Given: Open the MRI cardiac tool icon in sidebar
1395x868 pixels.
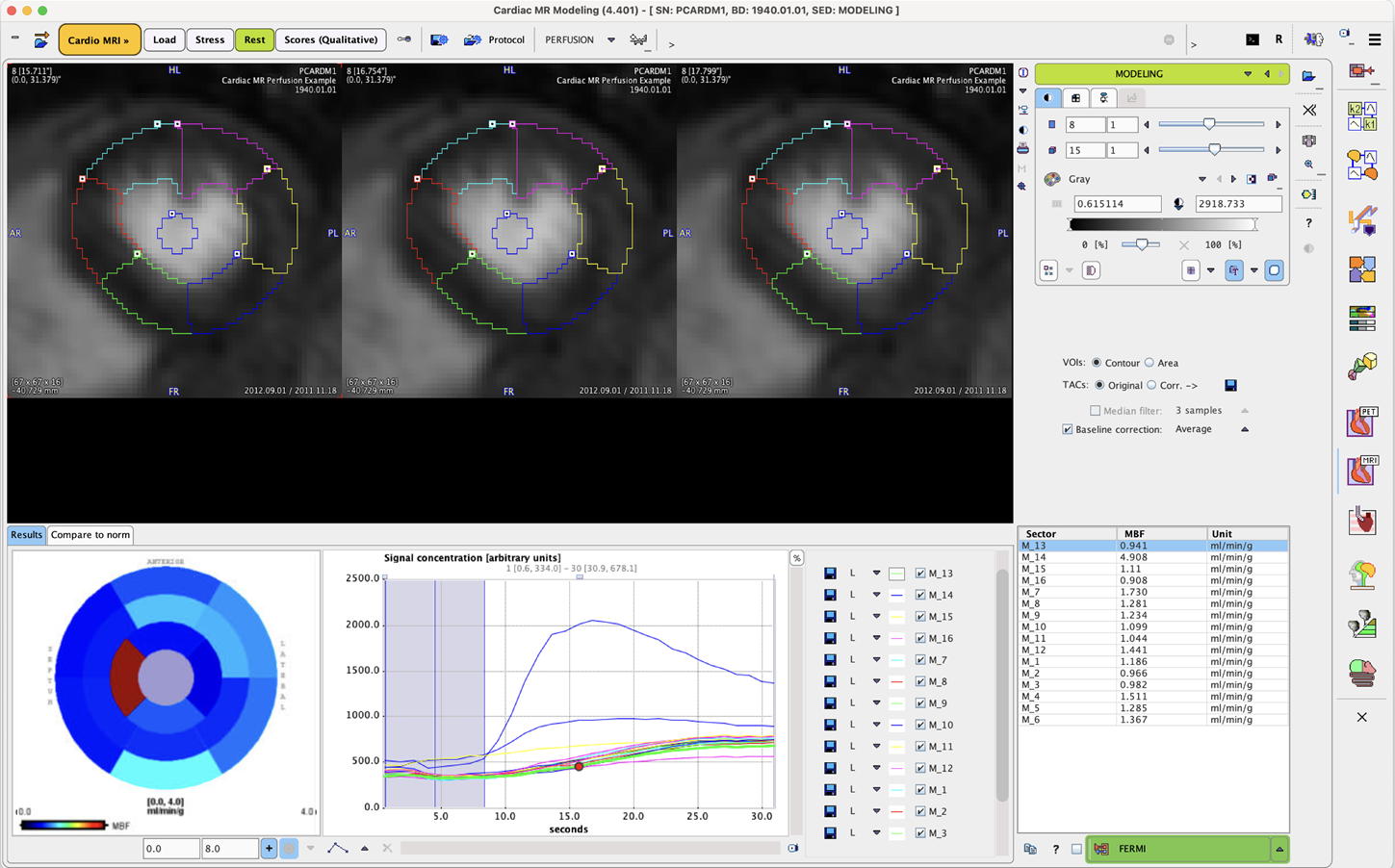Looking at the screenshot, I should (1361, 471).
